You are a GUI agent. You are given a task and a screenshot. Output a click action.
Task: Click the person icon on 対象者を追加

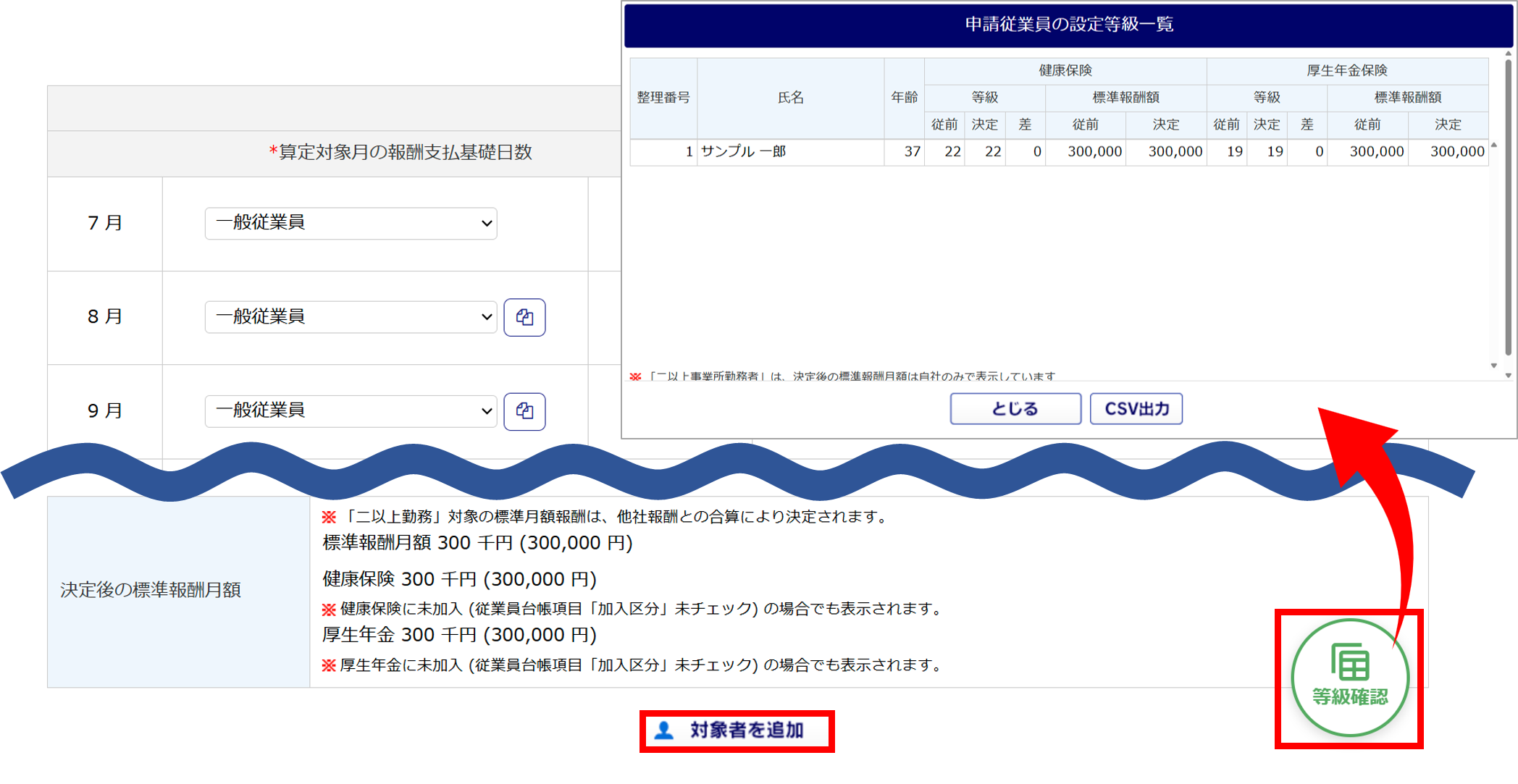[x=663, y=730]
